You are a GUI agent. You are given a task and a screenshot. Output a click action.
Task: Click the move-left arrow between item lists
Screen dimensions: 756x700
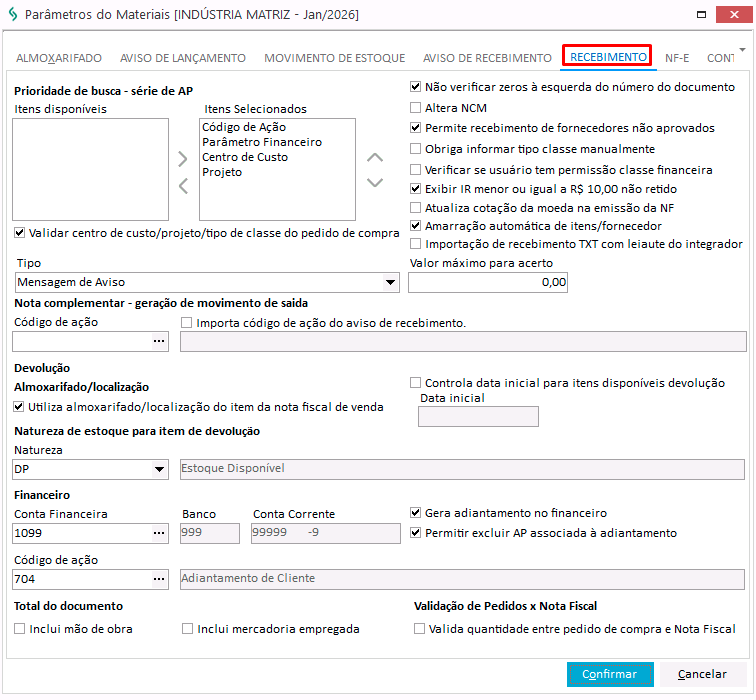pos(183,186)
